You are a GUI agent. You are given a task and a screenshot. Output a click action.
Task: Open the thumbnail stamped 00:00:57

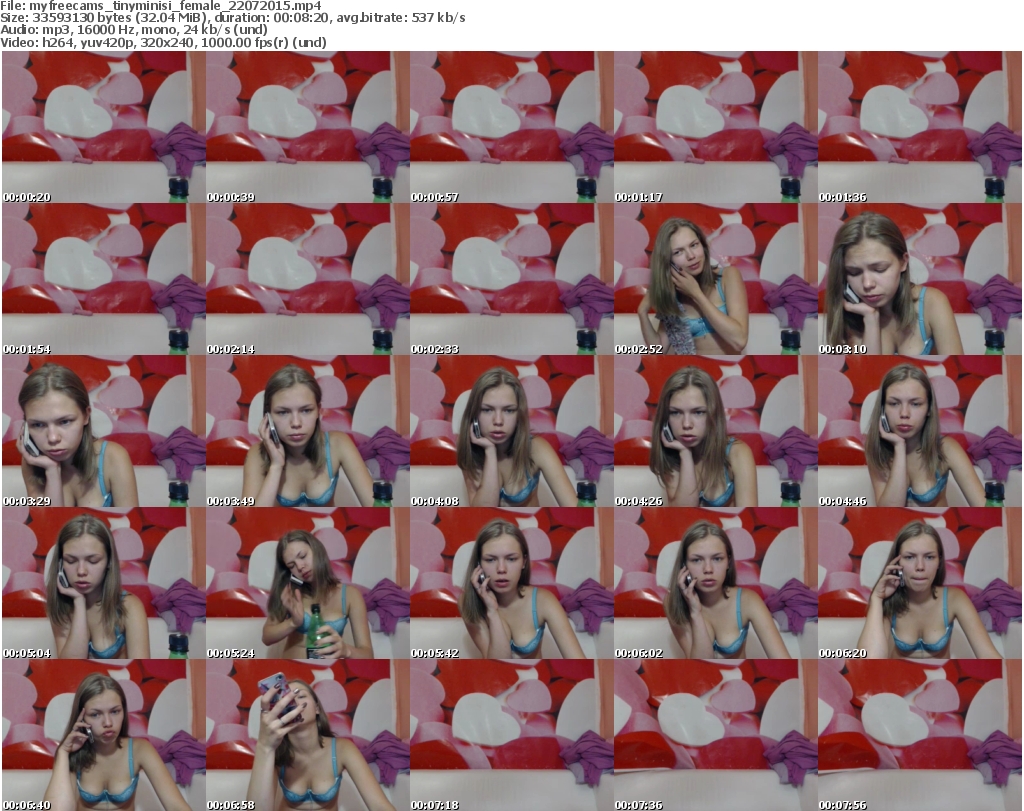tap(511, 127)
